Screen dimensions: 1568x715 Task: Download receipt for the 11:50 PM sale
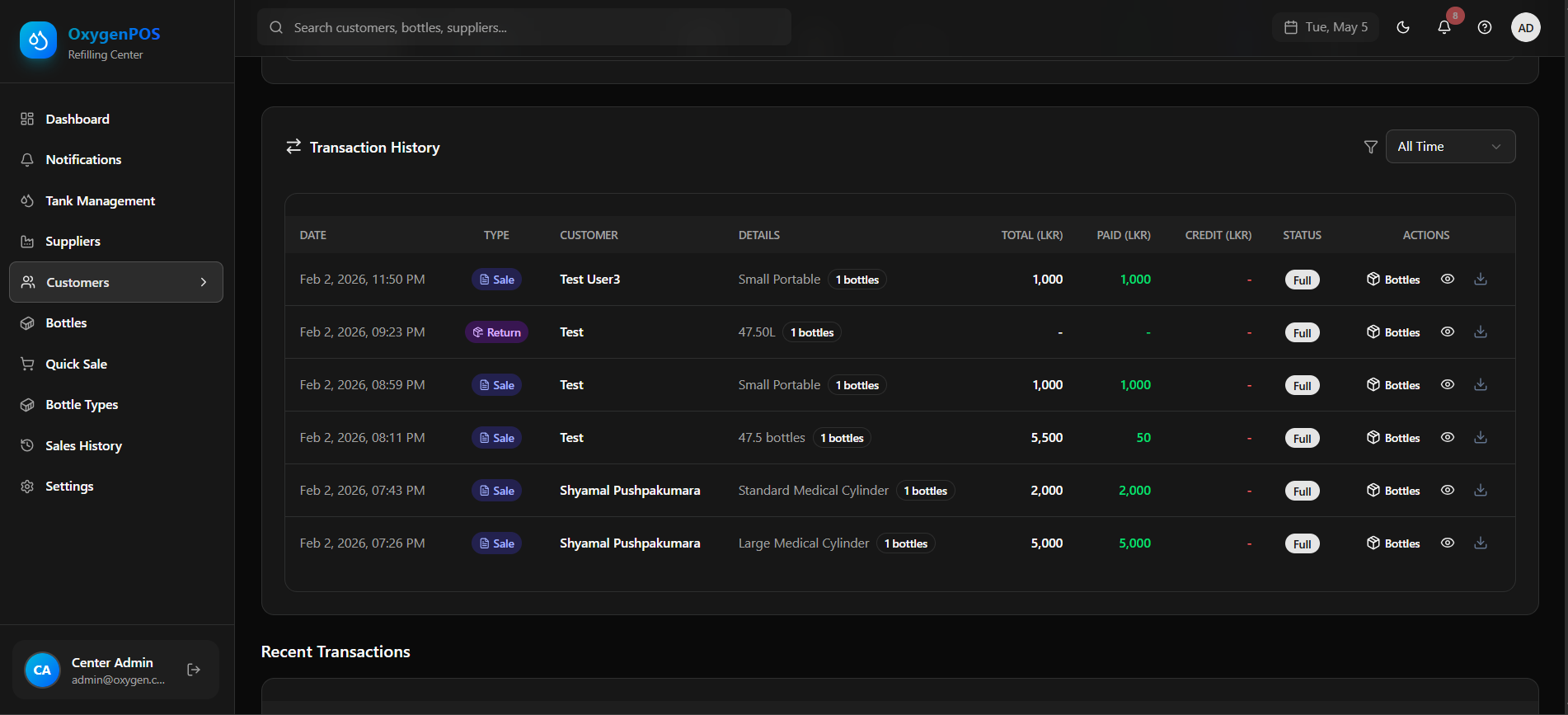click(x=1481, y=279)
